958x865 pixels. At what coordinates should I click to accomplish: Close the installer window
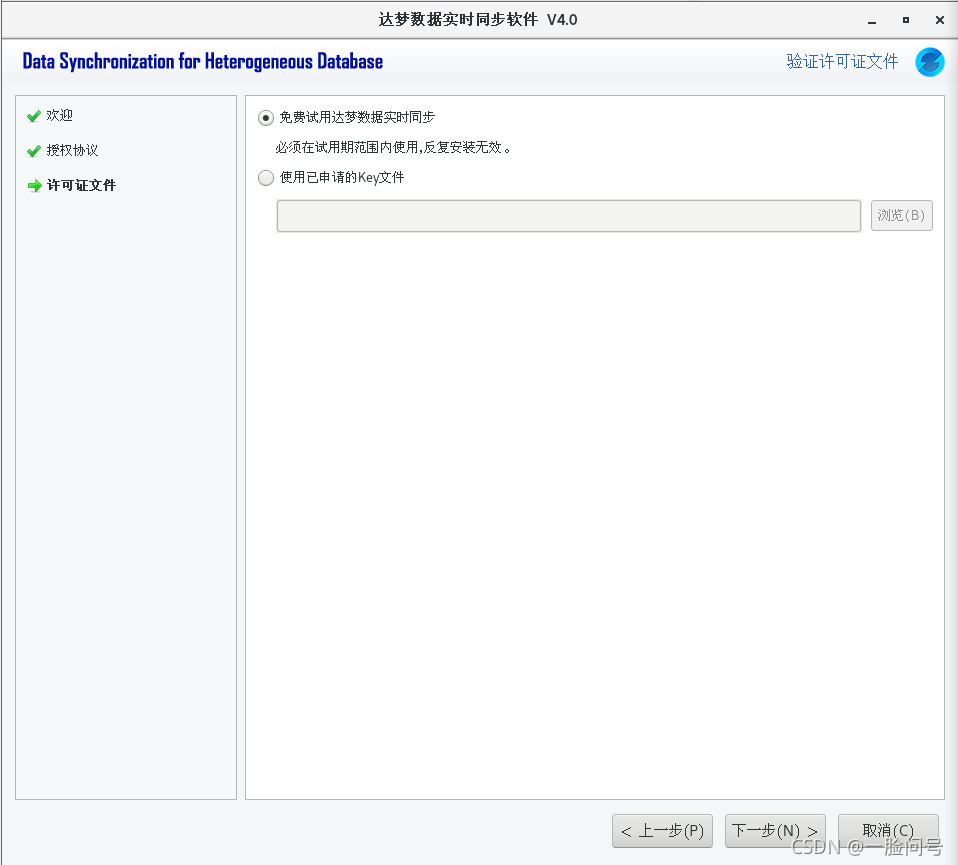(x=940, y=20)
